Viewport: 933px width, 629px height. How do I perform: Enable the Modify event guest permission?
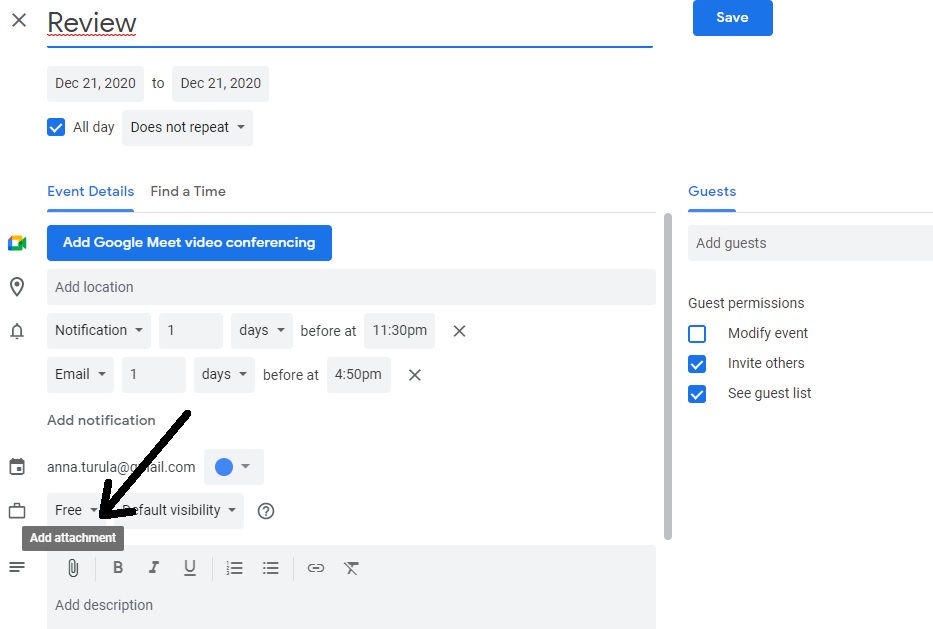point(697,334)
